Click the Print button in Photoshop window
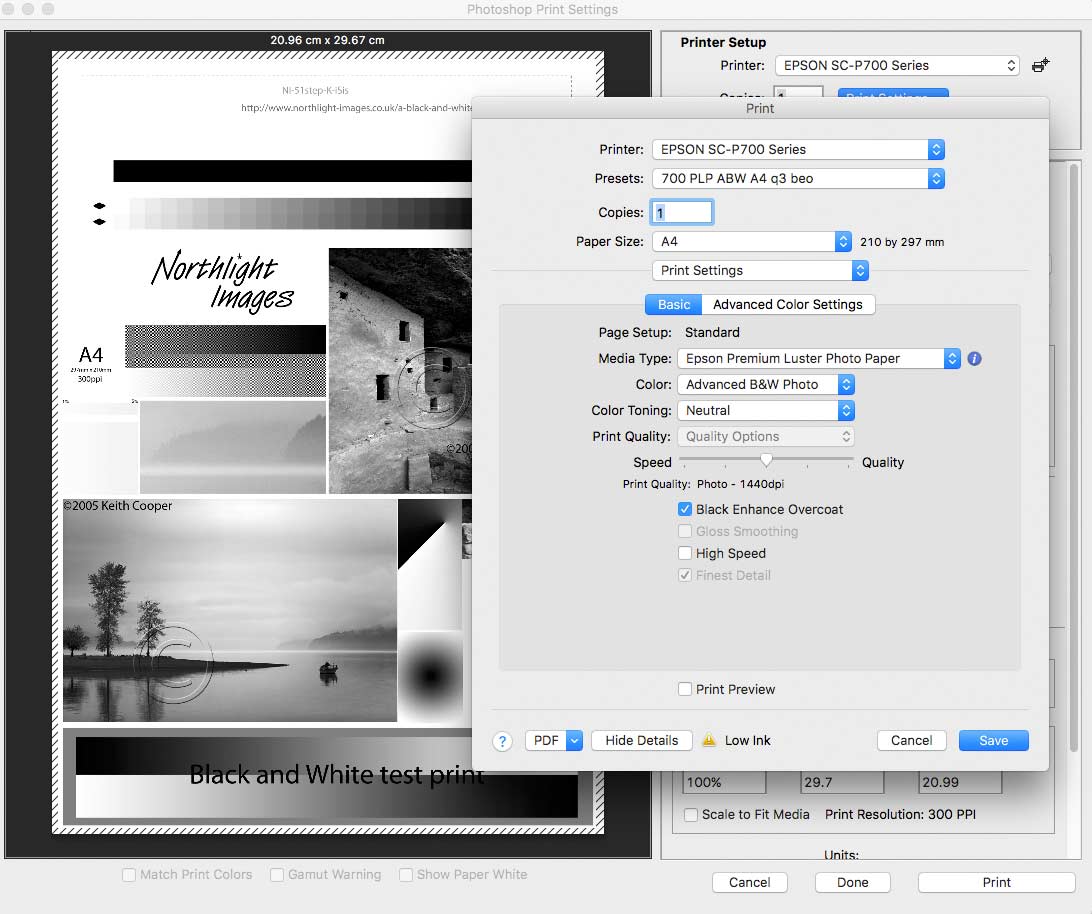This screenshot has height=914, width=1092. 996,883
